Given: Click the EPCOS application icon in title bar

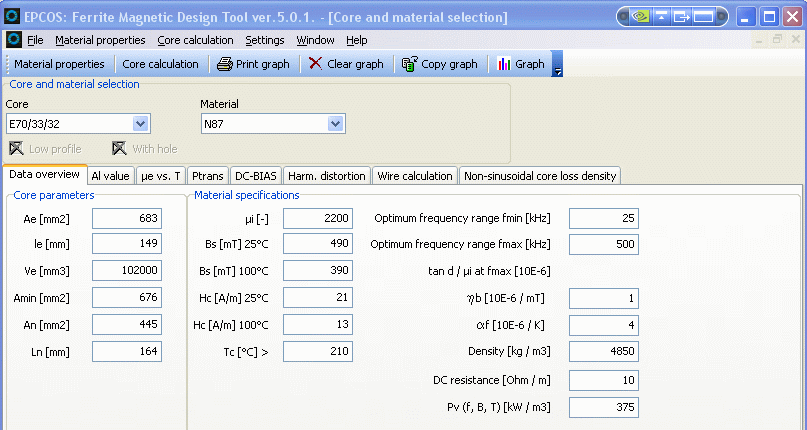Looking at the screenshot, I should click(11, 17).
